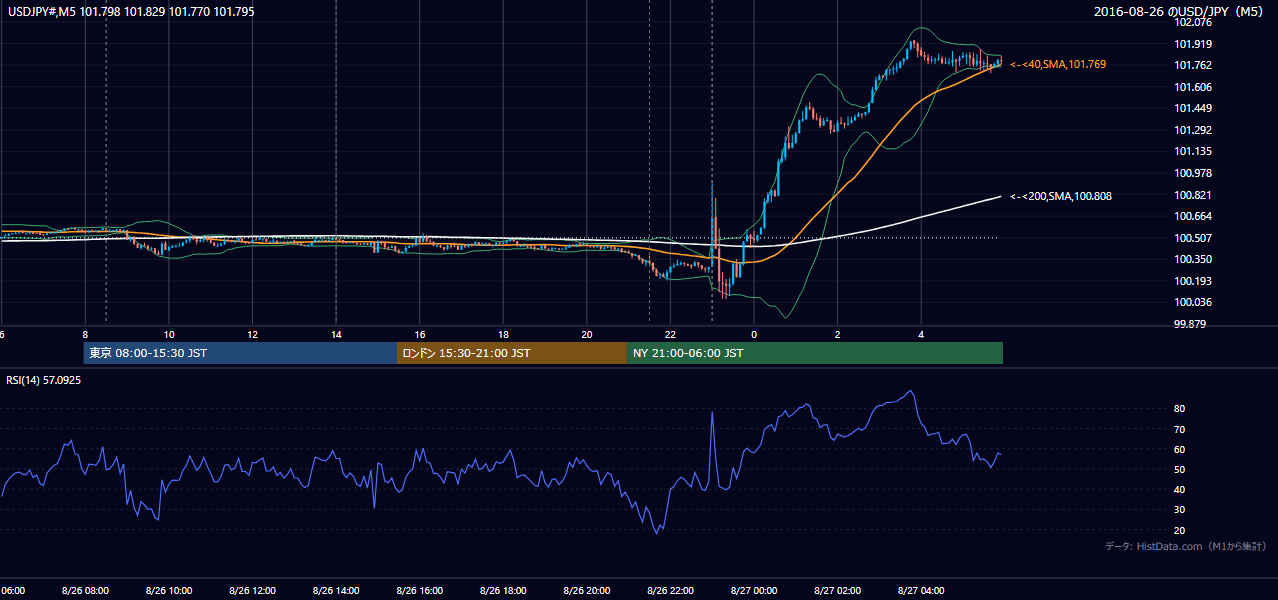Screen dimensions: 1278x600
Task: Click hour tick 0 under the price chart
Action: [754, 335]
